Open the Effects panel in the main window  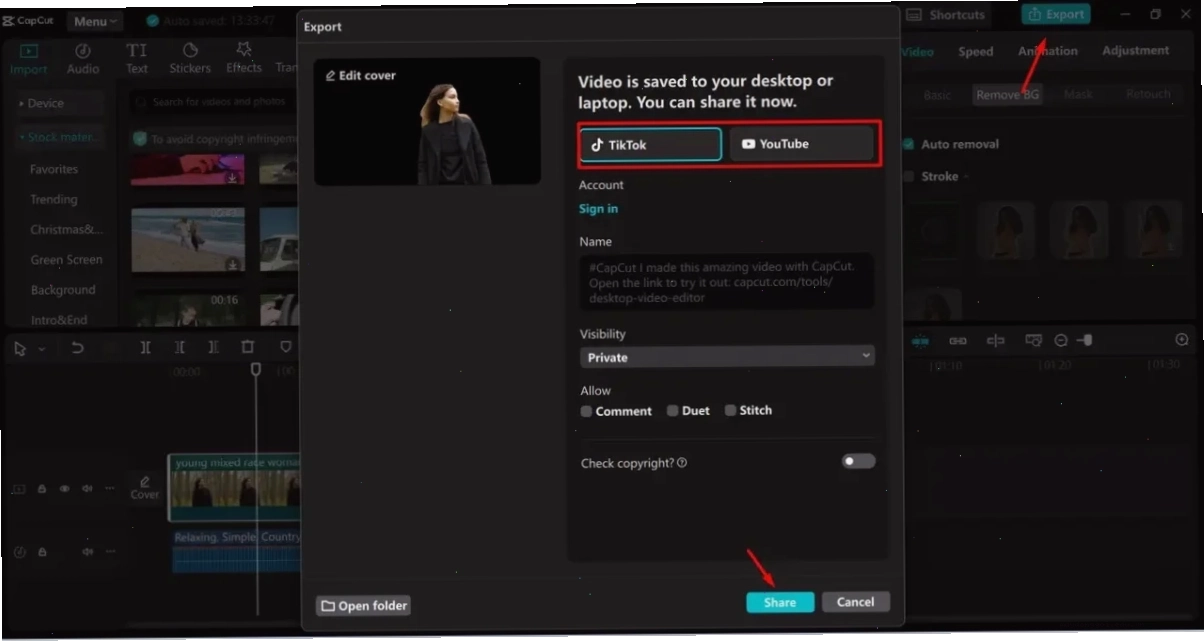(x=243, y=59)
